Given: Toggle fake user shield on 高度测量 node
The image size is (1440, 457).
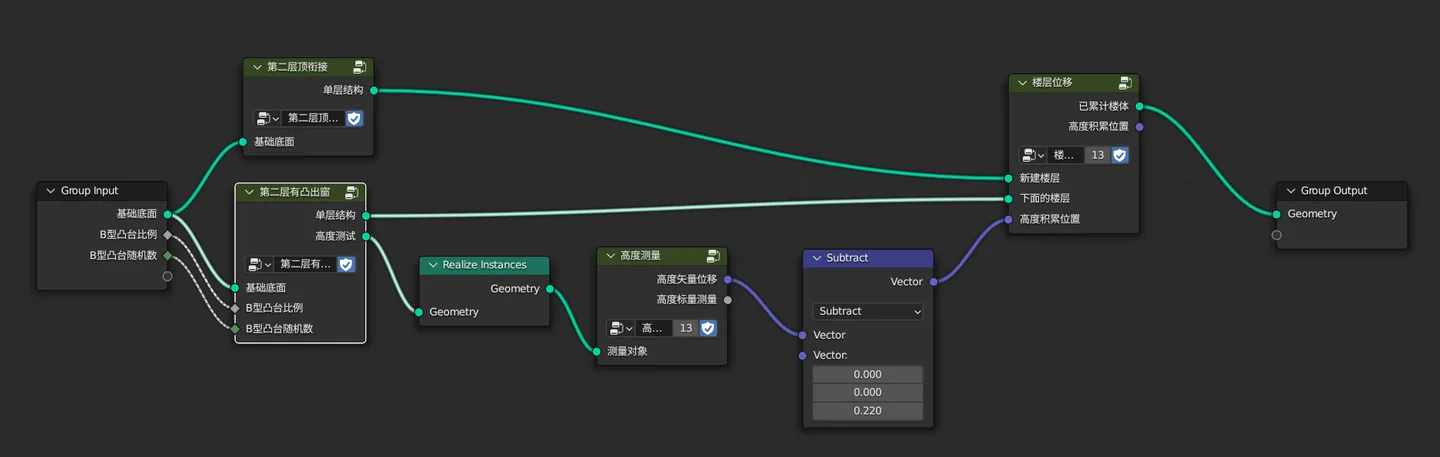Looking at the screenshot, I should (x=708, y=328).
